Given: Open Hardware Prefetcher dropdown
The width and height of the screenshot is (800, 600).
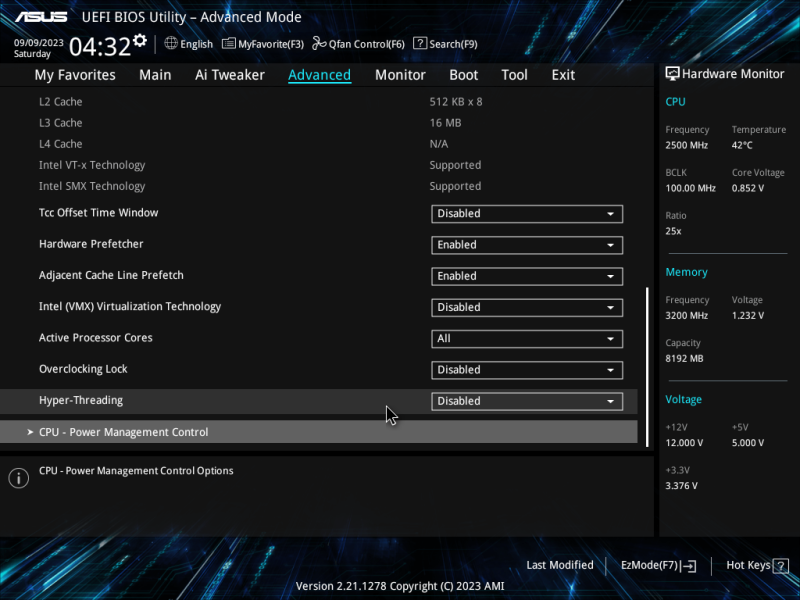Looking at the screenshot, I should pos(527,245).
